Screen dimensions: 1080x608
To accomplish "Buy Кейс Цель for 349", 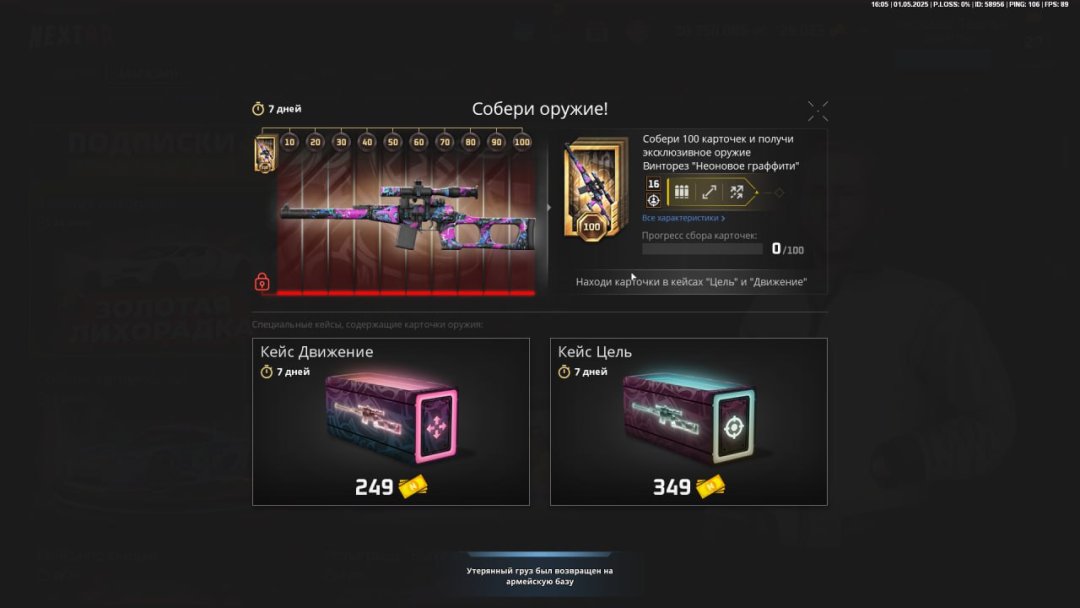I will pos(688,421).
